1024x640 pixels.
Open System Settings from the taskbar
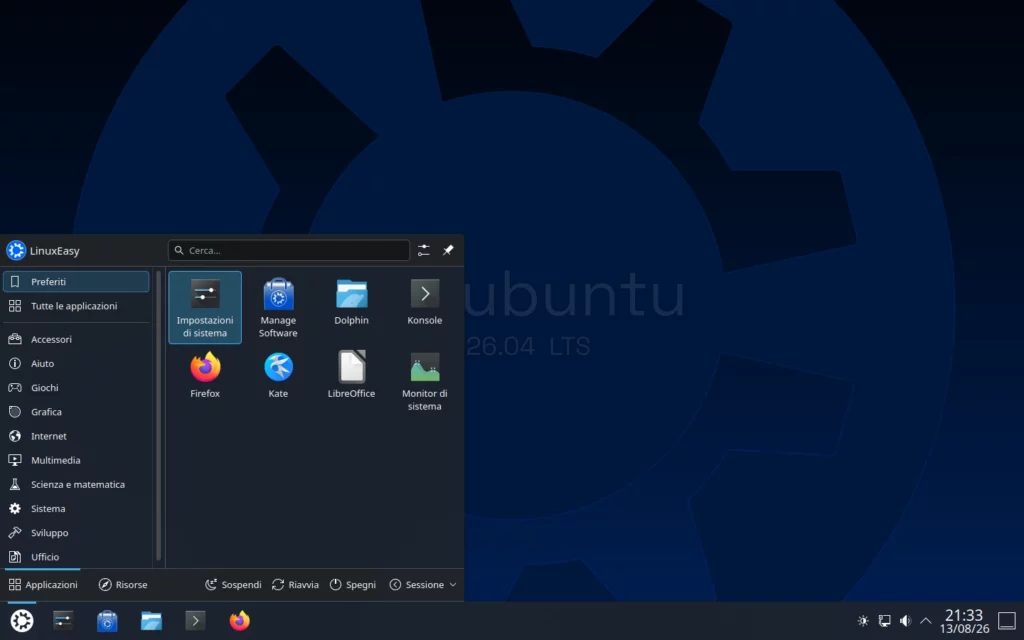coord(63,620)
